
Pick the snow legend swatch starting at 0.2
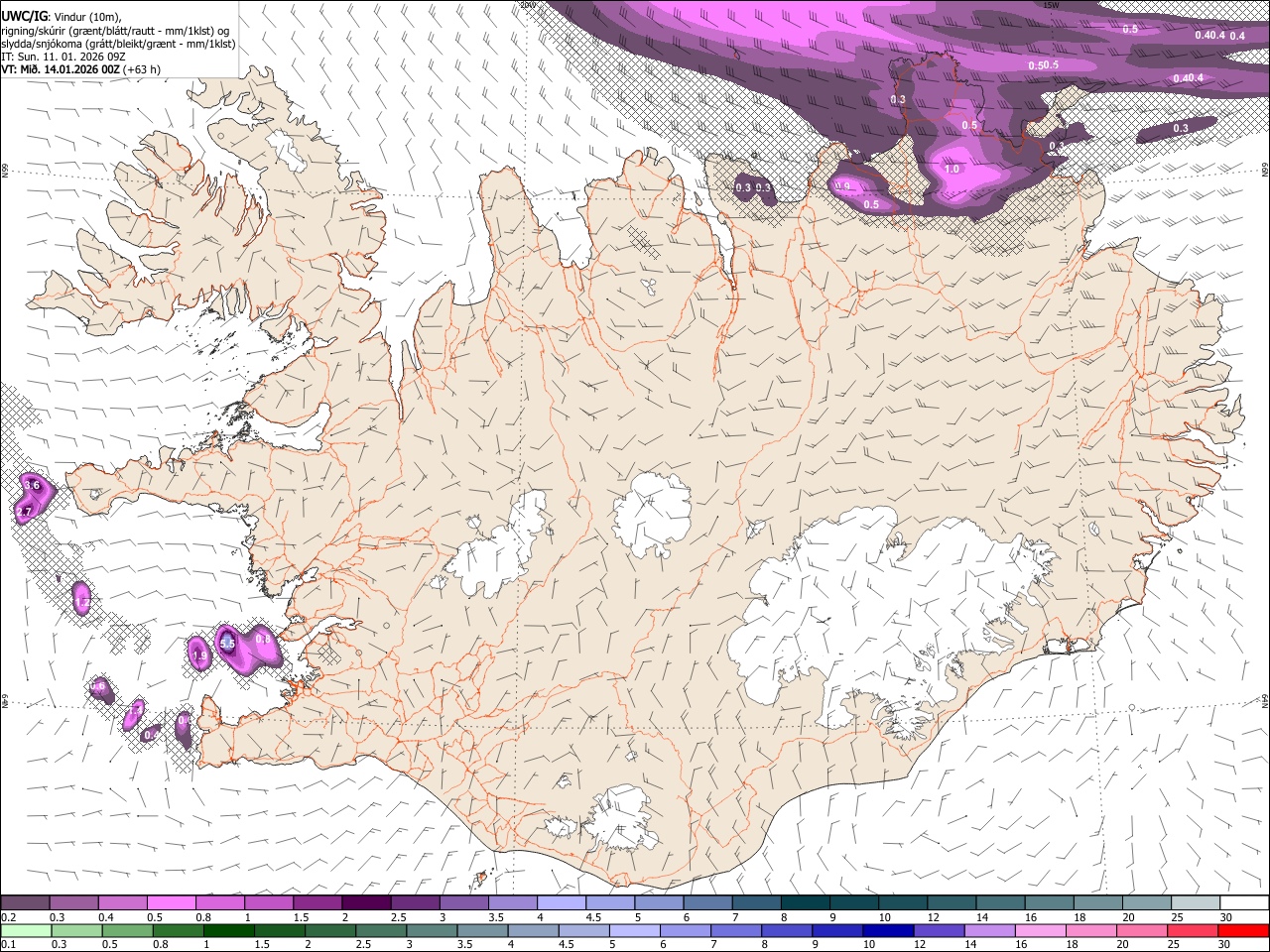coord(25,902)
